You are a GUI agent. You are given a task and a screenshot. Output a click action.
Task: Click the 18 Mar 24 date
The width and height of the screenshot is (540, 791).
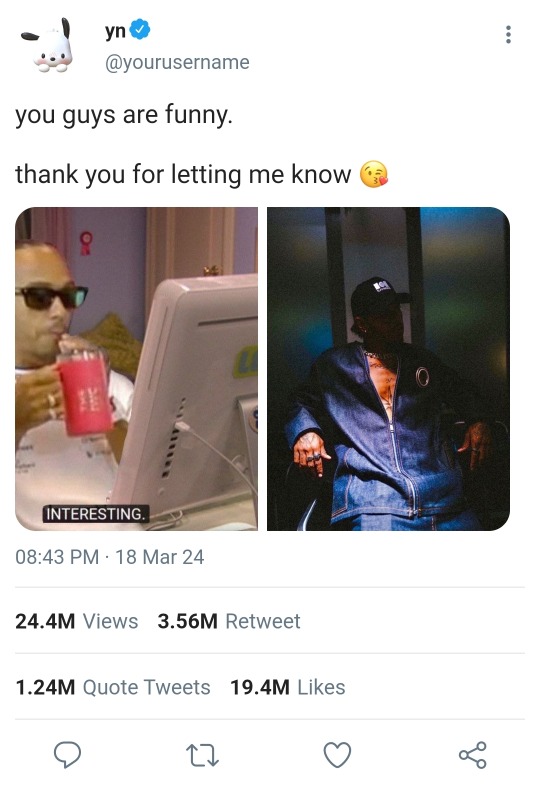[x=160, y=557]
